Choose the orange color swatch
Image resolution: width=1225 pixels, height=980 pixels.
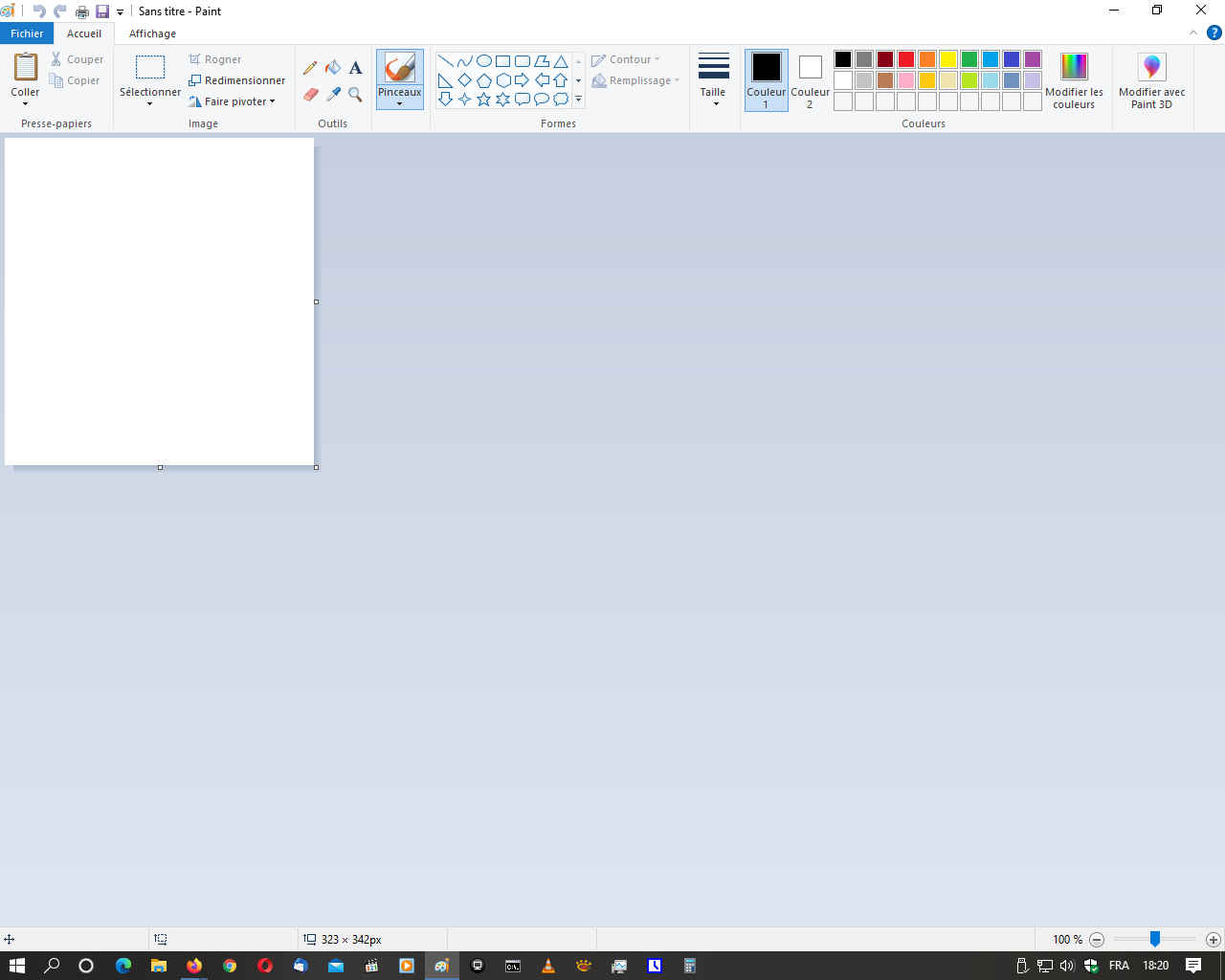[x=927, y=59]
